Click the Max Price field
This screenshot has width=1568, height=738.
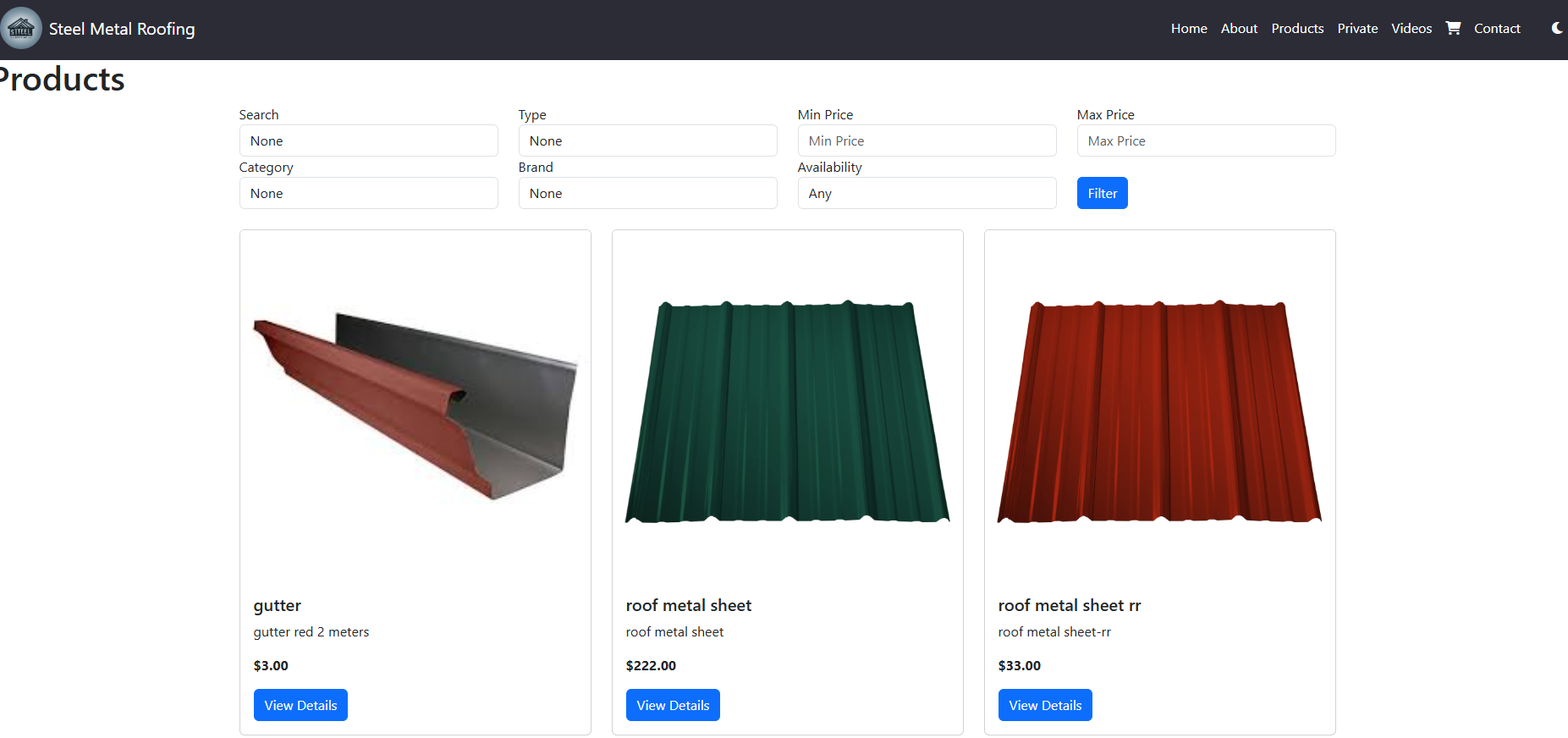click(1207, 140)
